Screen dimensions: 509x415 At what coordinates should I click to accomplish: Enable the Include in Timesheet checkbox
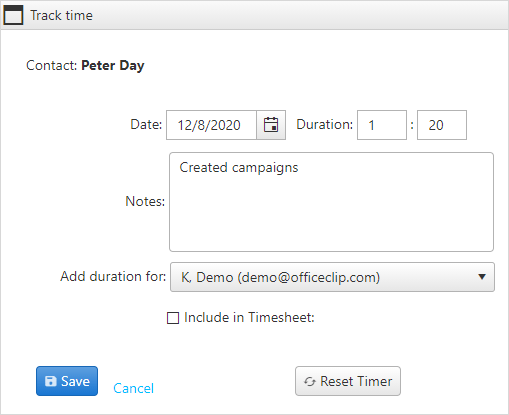(x=173, y=318)
